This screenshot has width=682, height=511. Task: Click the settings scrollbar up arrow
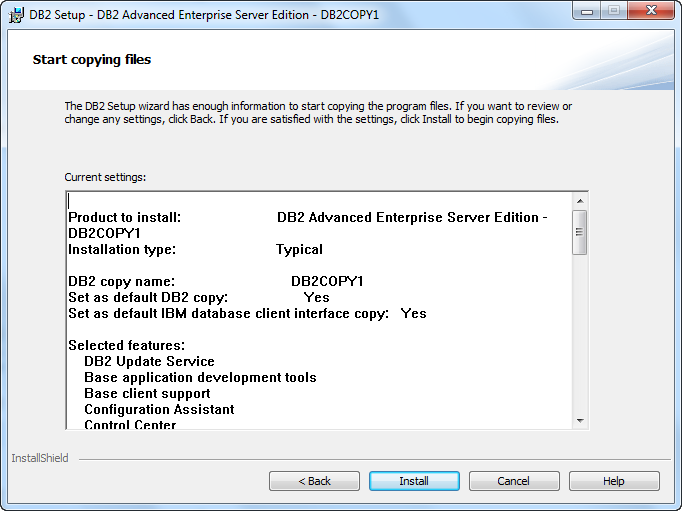tap(580, 201)
